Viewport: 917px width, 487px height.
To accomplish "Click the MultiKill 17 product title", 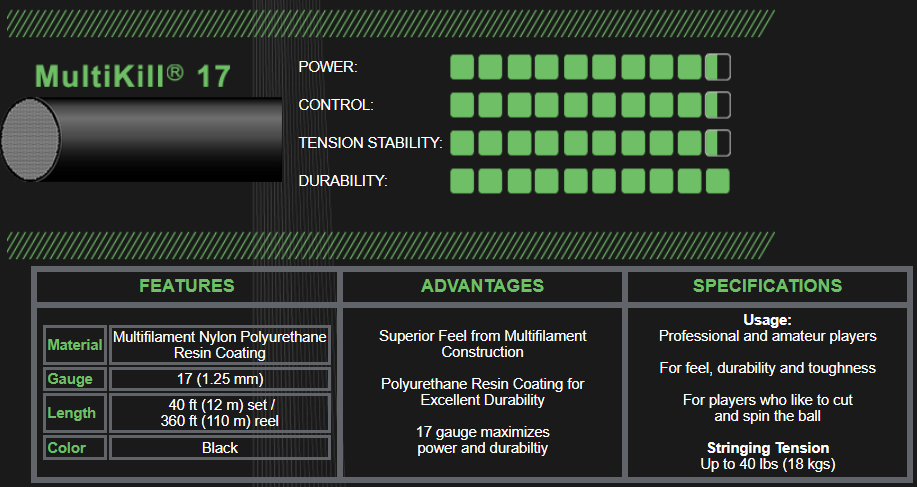I will [133, 76].
